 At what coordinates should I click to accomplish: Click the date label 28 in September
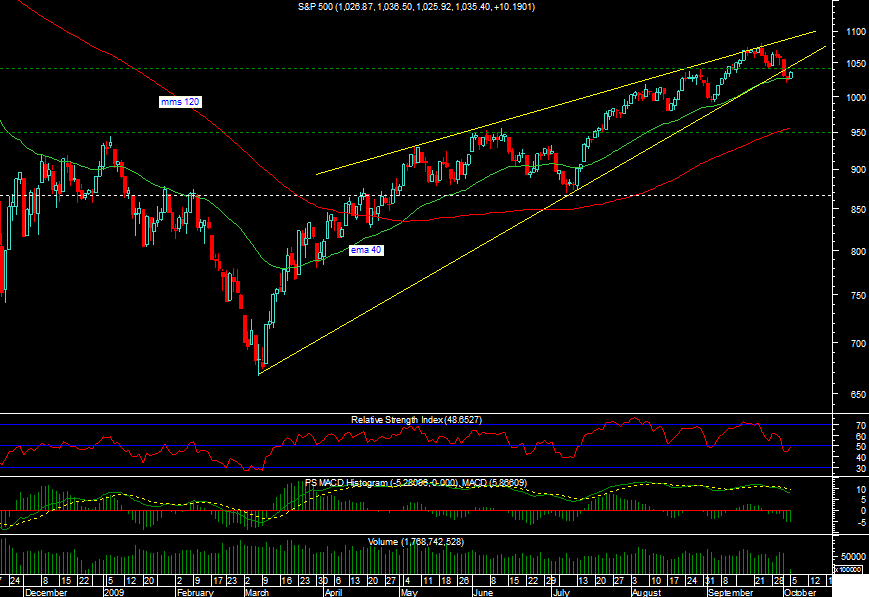[778, 580]
